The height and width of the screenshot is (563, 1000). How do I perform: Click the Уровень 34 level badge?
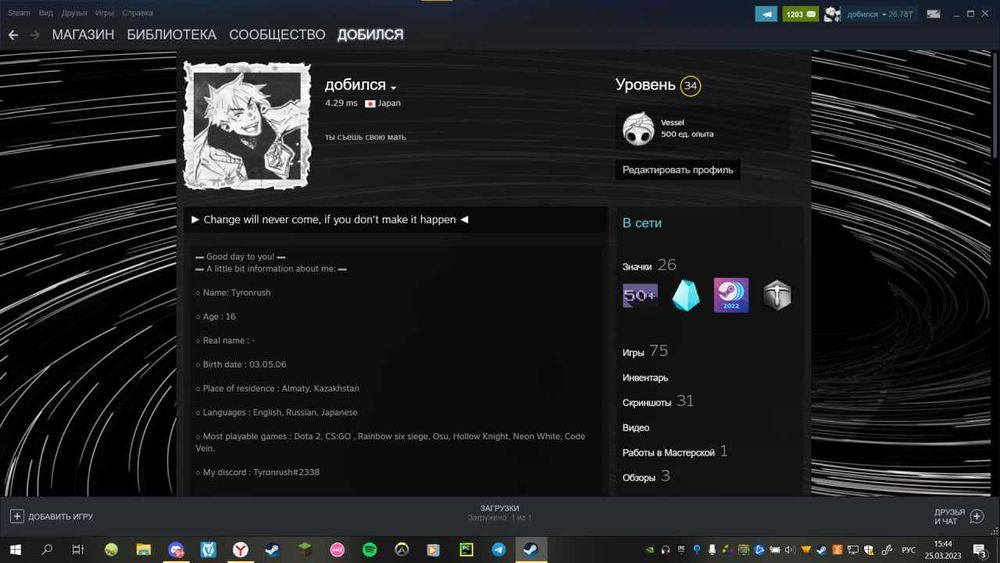(690, 85)
